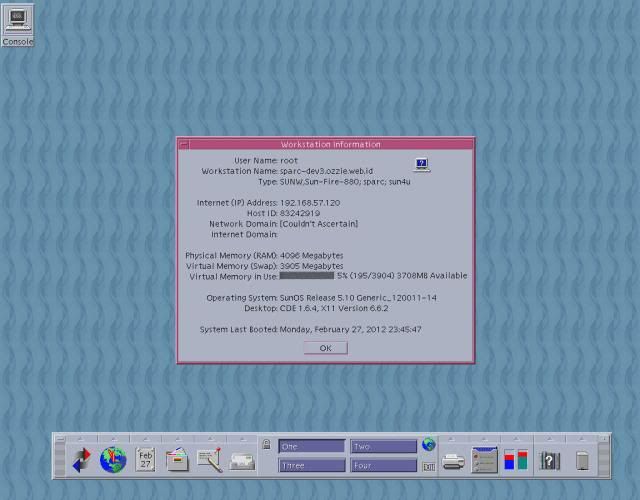640x500 pixels.
Task: Click the 'Internet Domain:' label
Action: pyautogui.click(x=244, y=234)
